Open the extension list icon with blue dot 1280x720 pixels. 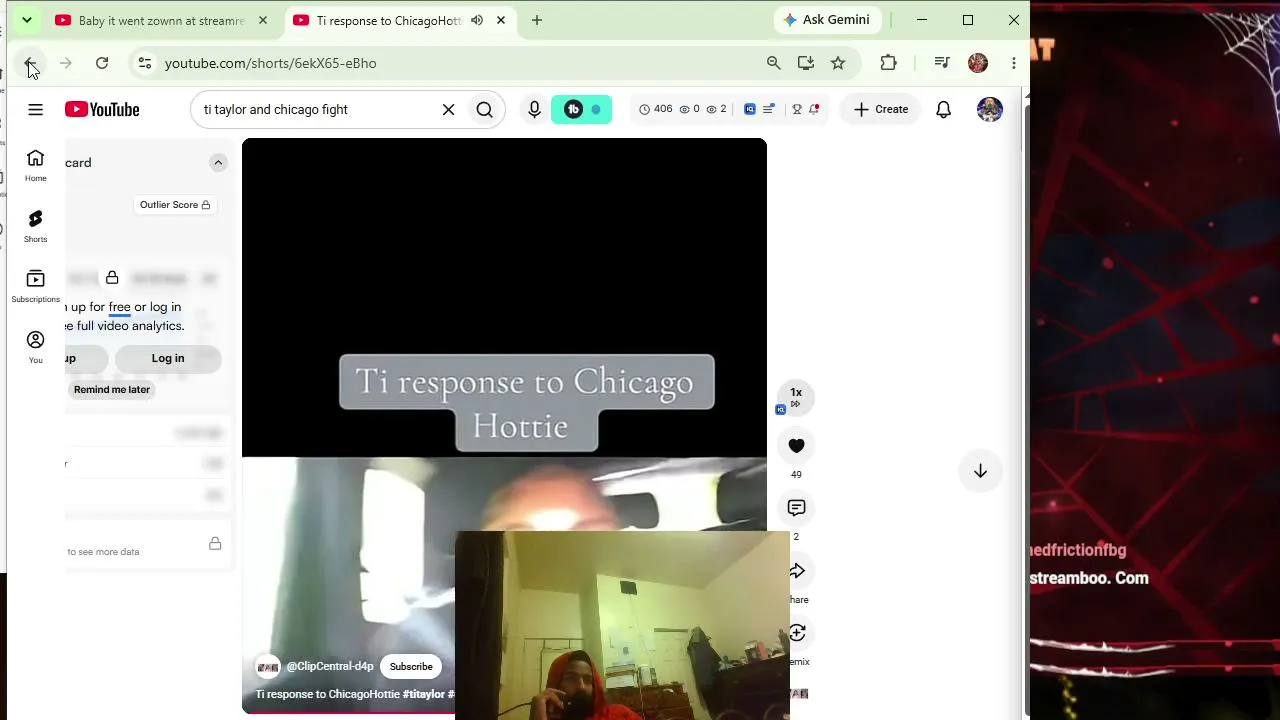[769, 109]
